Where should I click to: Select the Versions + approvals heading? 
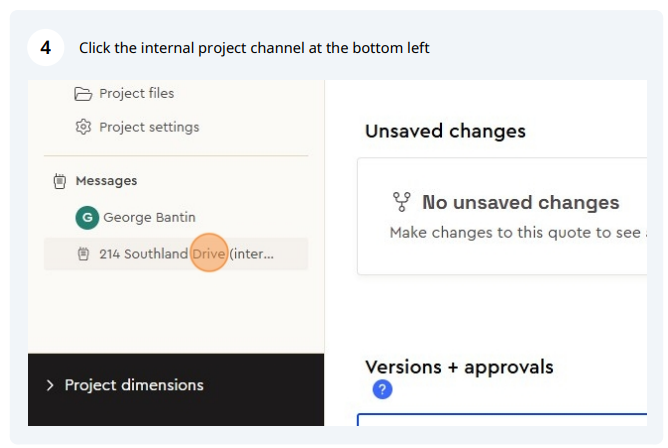point(459,367)
